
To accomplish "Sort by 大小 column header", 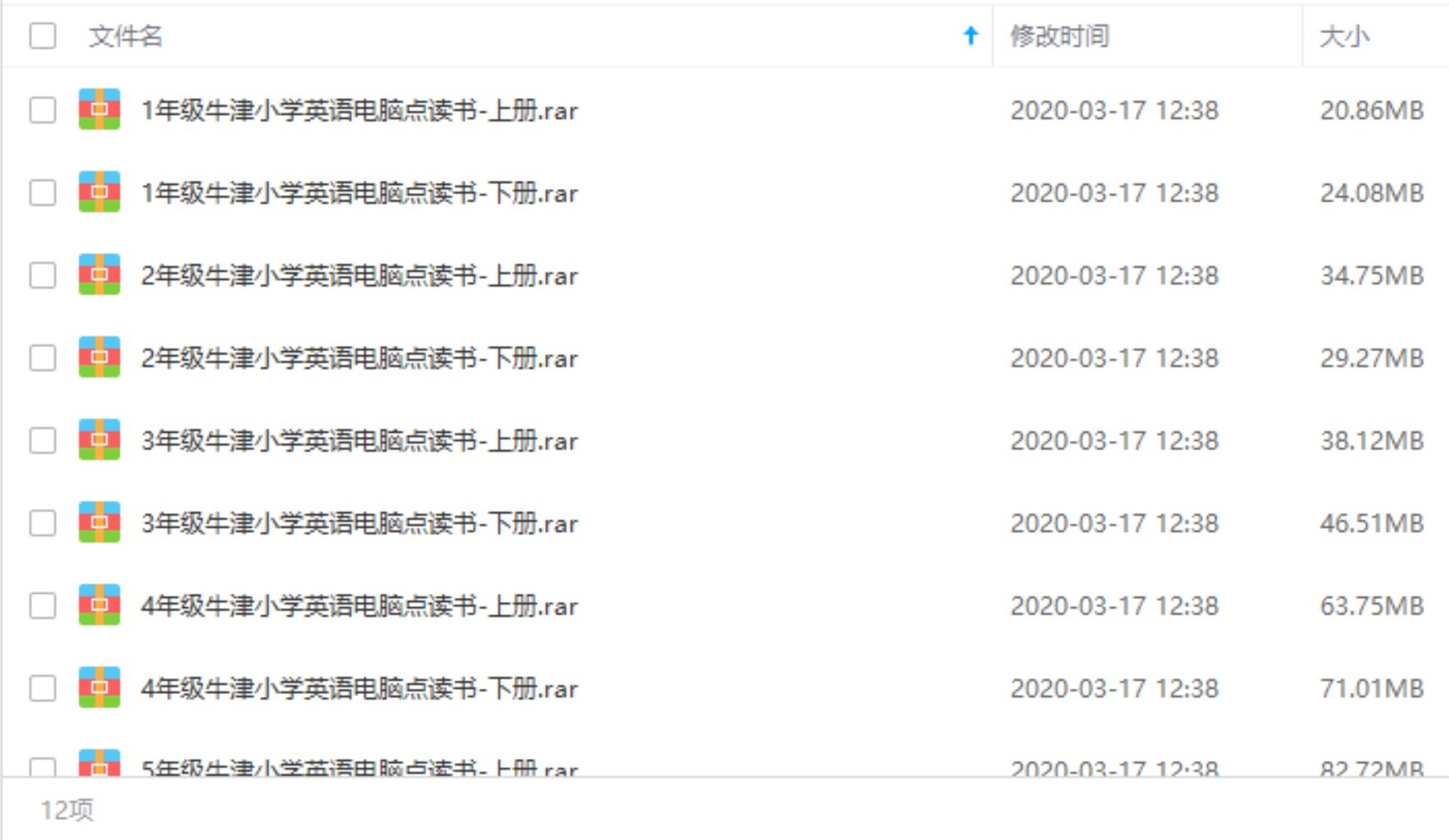I will click(x=1344, y=36).
